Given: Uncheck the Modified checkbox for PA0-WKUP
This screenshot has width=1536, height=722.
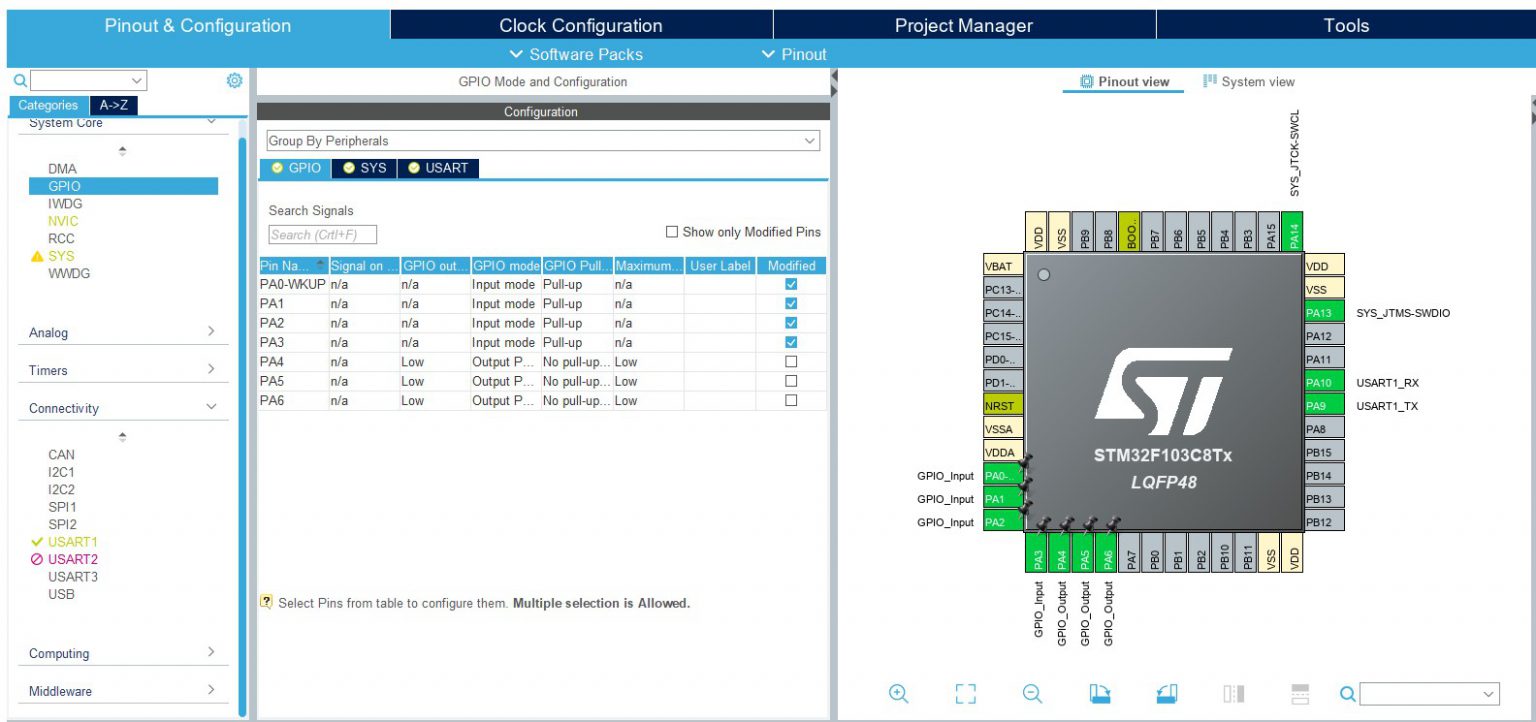Looking at the screenshot, I should [791, 284].
